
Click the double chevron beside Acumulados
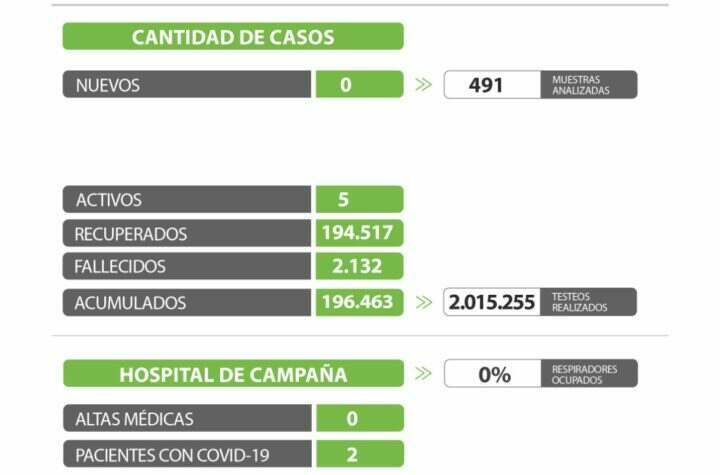tap(423, 302)
